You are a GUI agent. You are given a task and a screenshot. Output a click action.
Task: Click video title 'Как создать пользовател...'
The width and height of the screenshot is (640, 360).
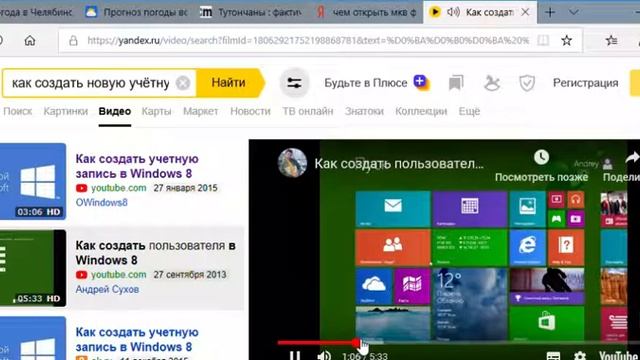coord(399,164)
